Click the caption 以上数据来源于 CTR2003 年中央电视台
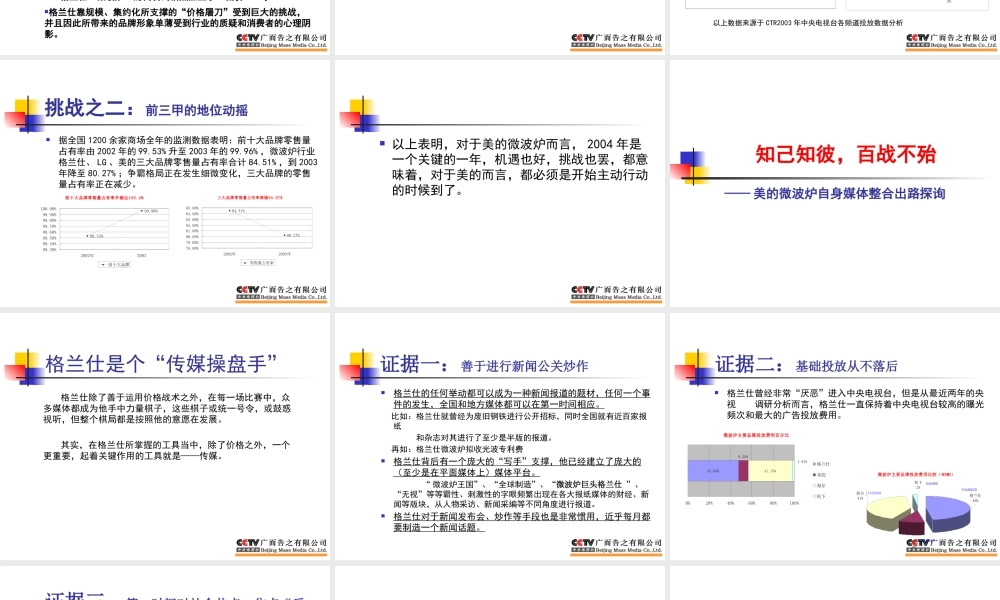 [x=808, y=23]
